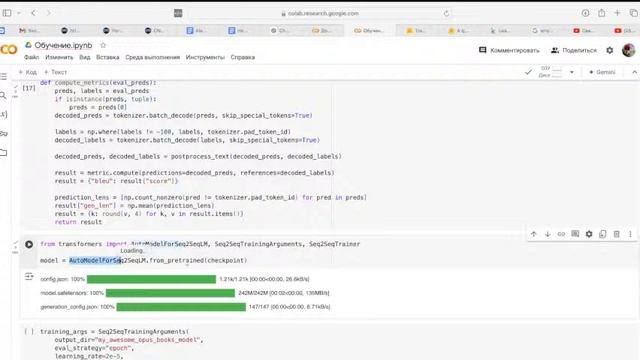Click the 'return result' code line
640x360 pixels.
coord(78,222)
